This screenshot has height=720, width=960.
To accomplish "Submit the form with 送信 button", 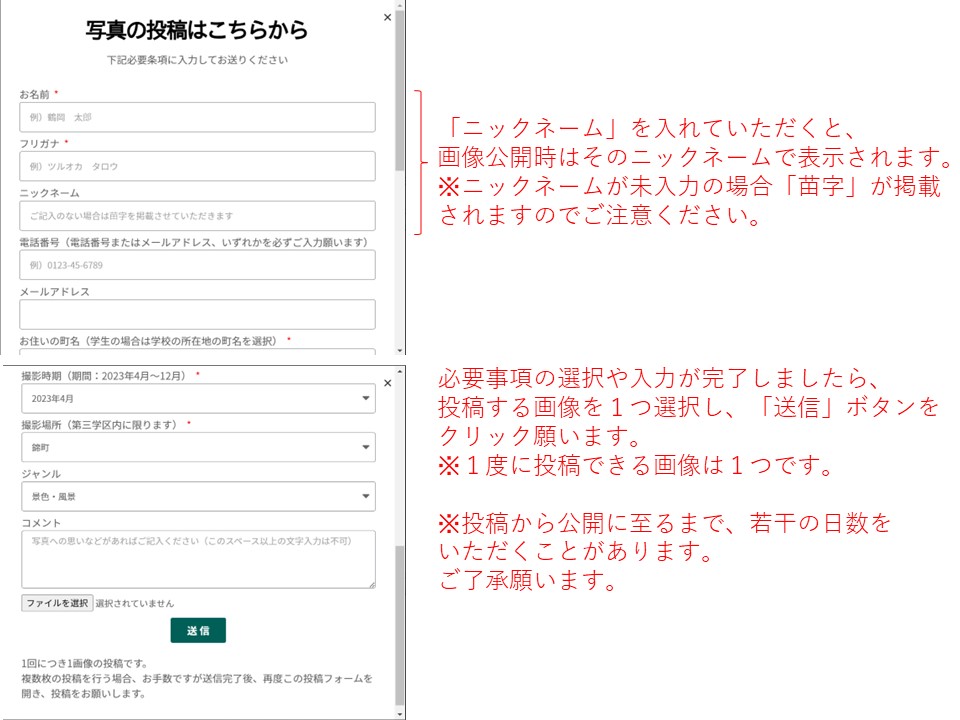I will (x=198, y=630).
